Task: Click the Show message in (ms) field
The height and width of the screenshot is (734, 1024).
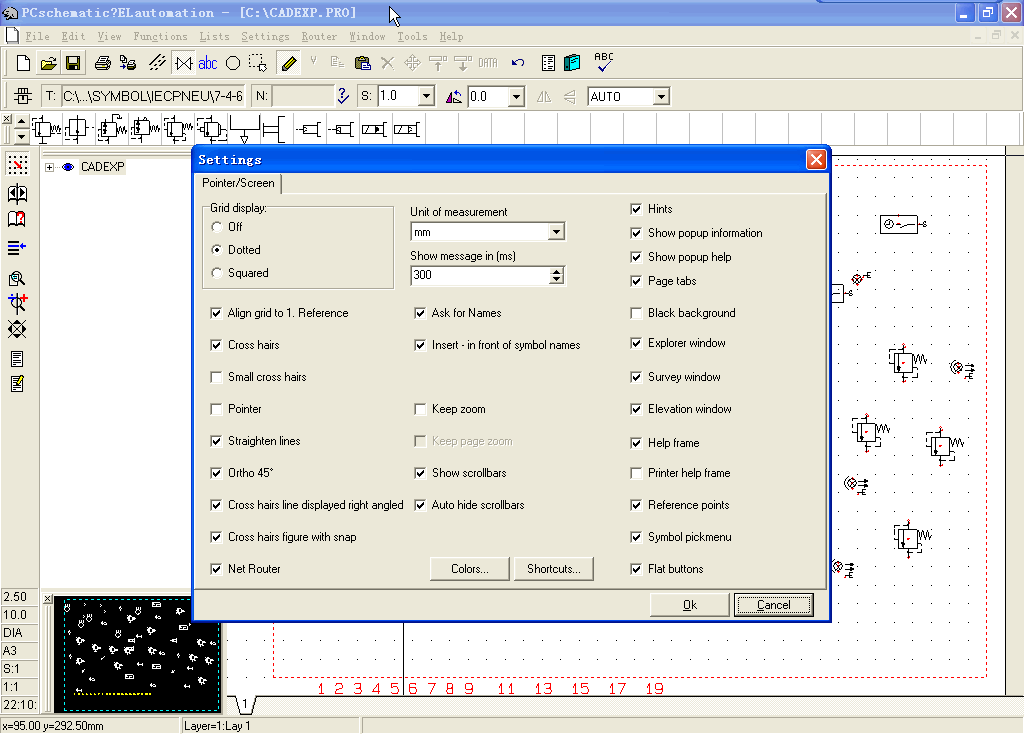Action: click(x=481, y=275)
